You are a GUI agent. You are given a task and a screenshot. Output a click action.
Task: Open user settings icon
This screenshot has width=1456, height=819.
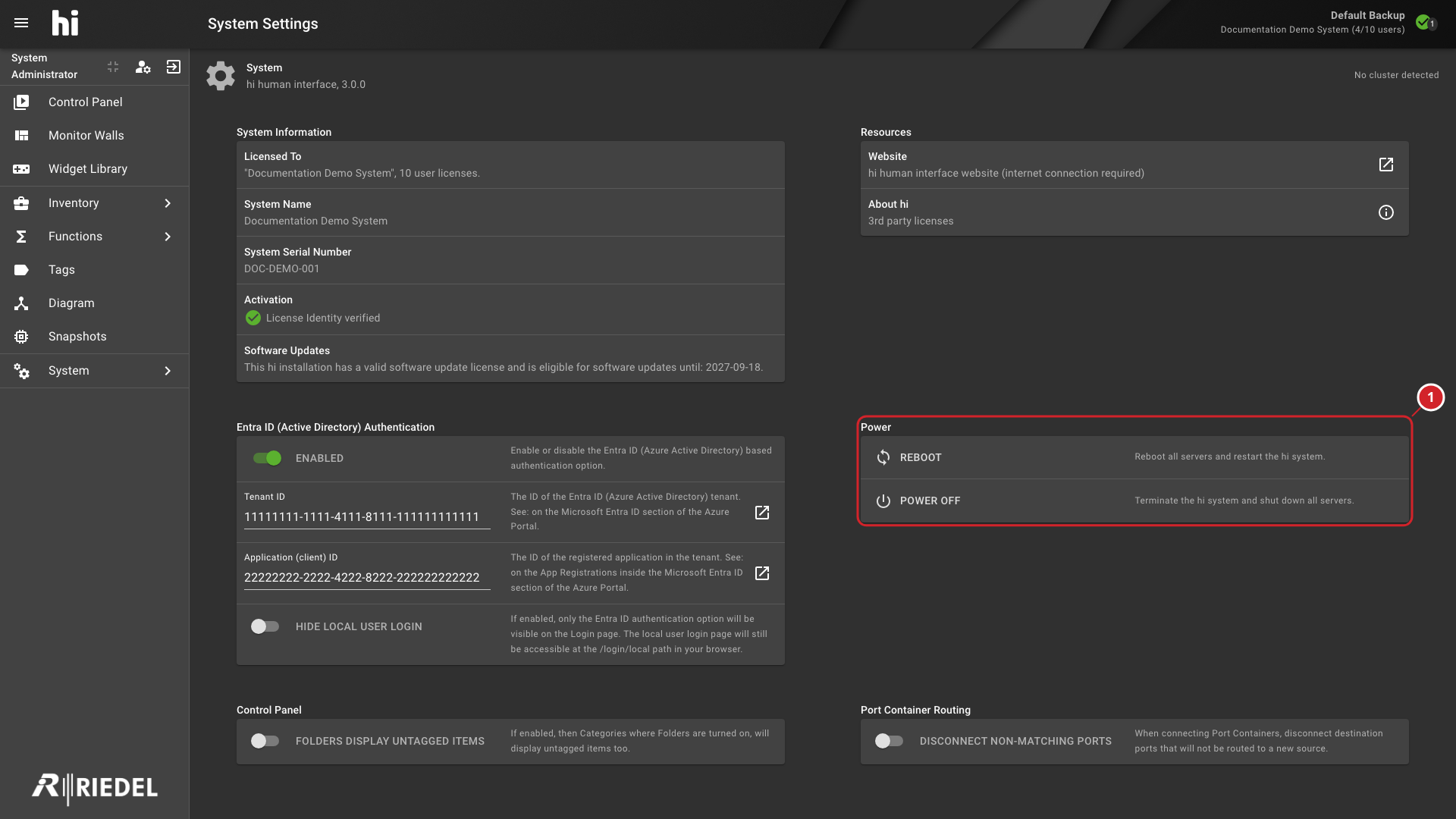point(143,67)
